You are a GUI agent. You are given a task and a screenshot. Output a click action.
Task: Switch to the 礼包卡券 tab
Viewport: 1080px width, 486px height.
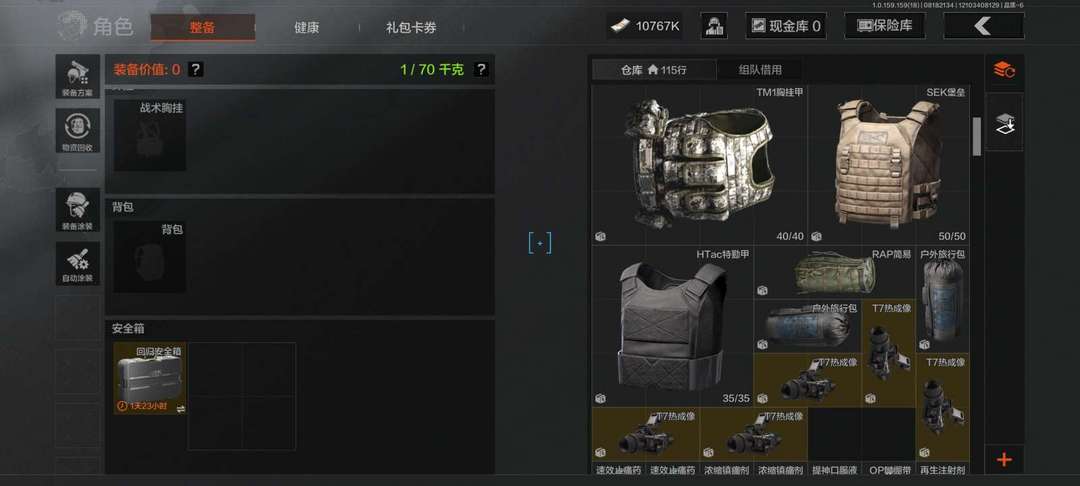click(411, 28)
